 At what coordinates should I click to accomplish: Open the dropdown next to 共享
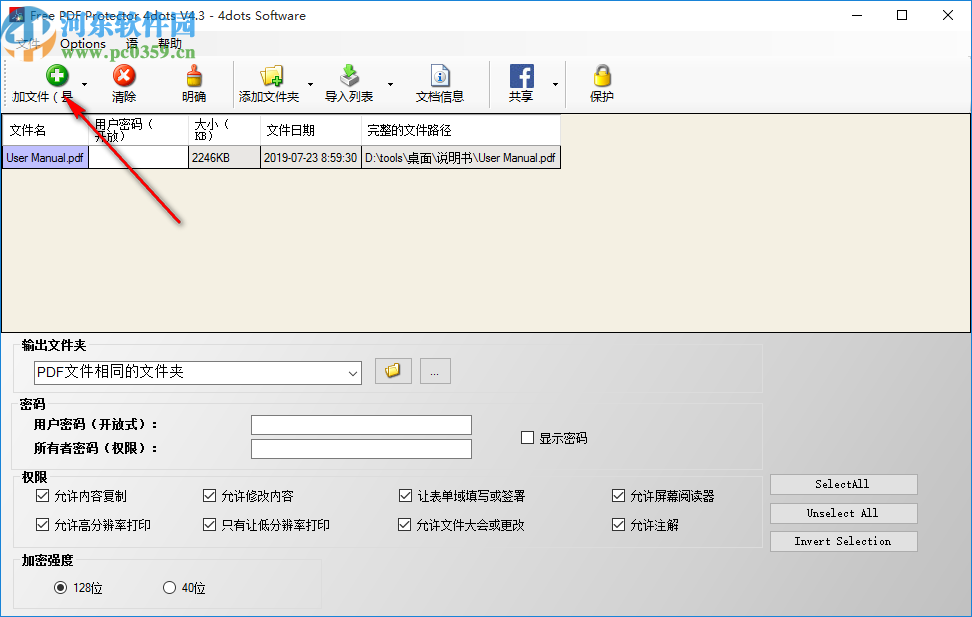click(x=556, y=83)
